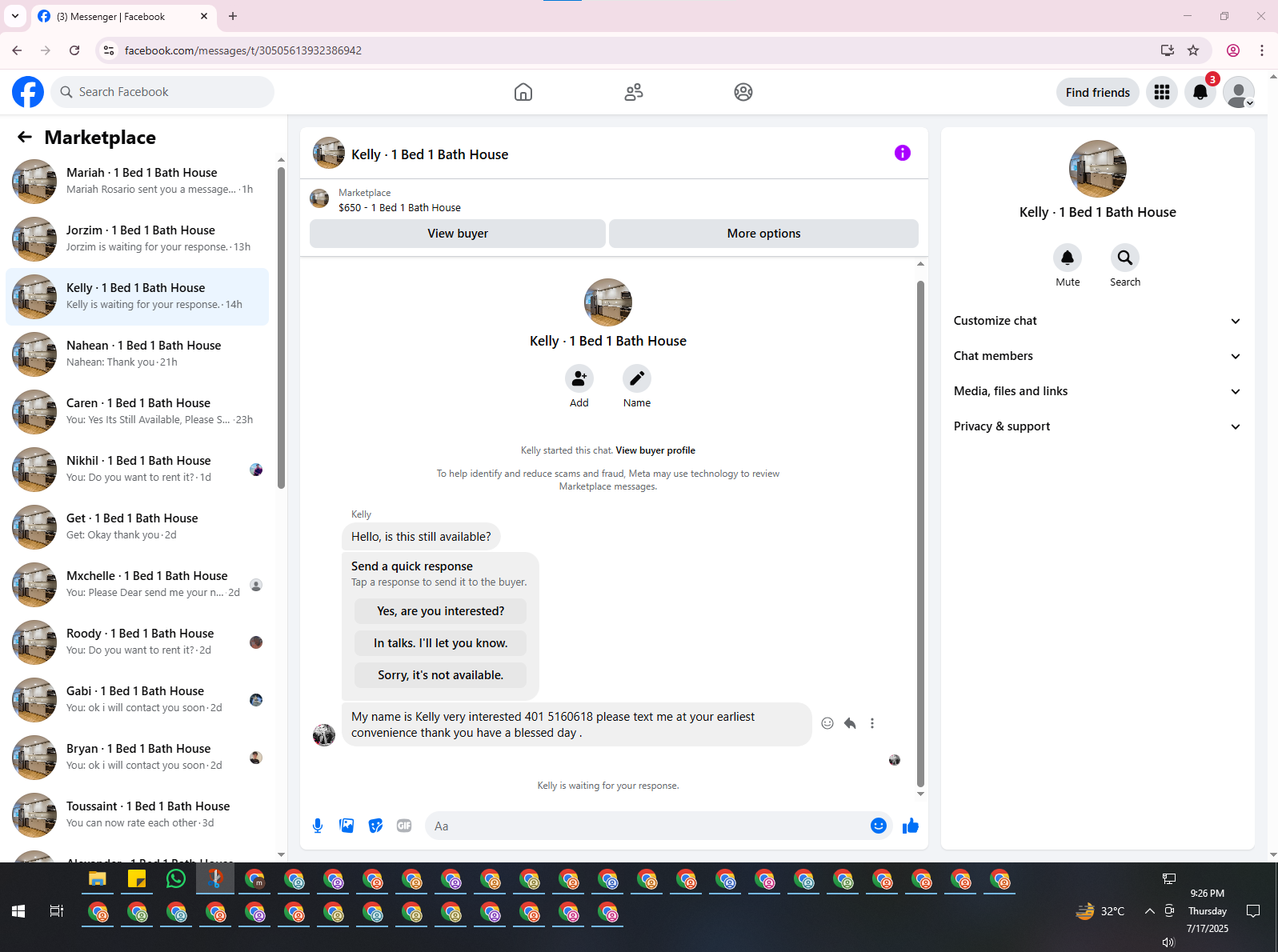Send a thumbs-up like
Viewport: 1278px width, 952px height.
tap(911, 826)
